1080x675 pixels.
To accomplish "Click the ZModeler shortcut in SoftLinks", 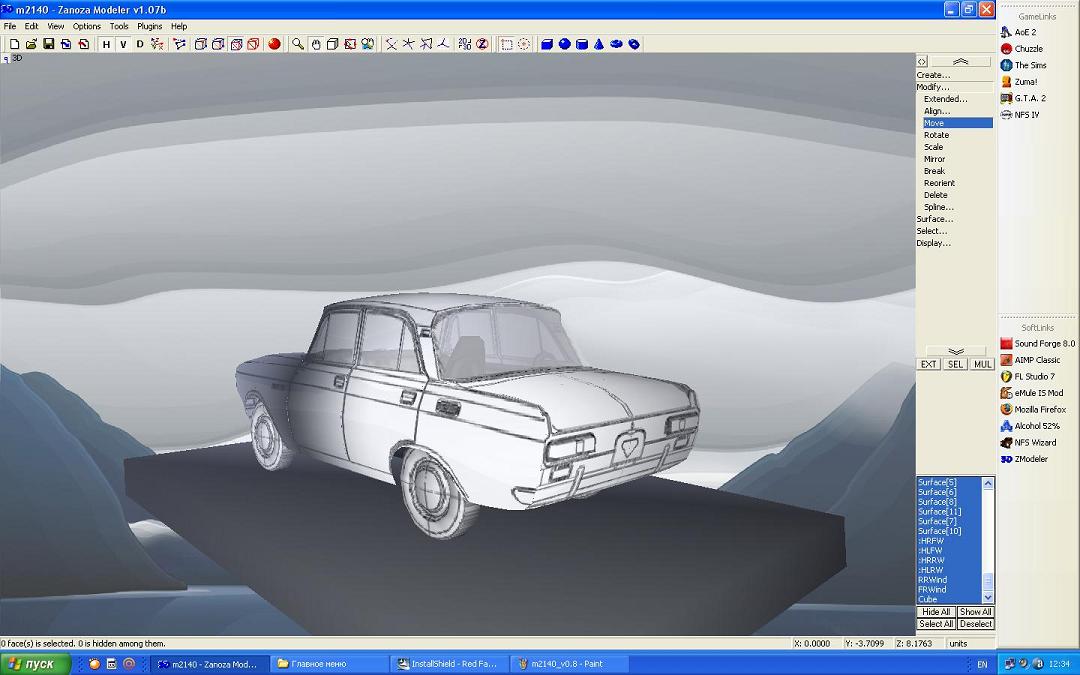I will coord(1030,459).
